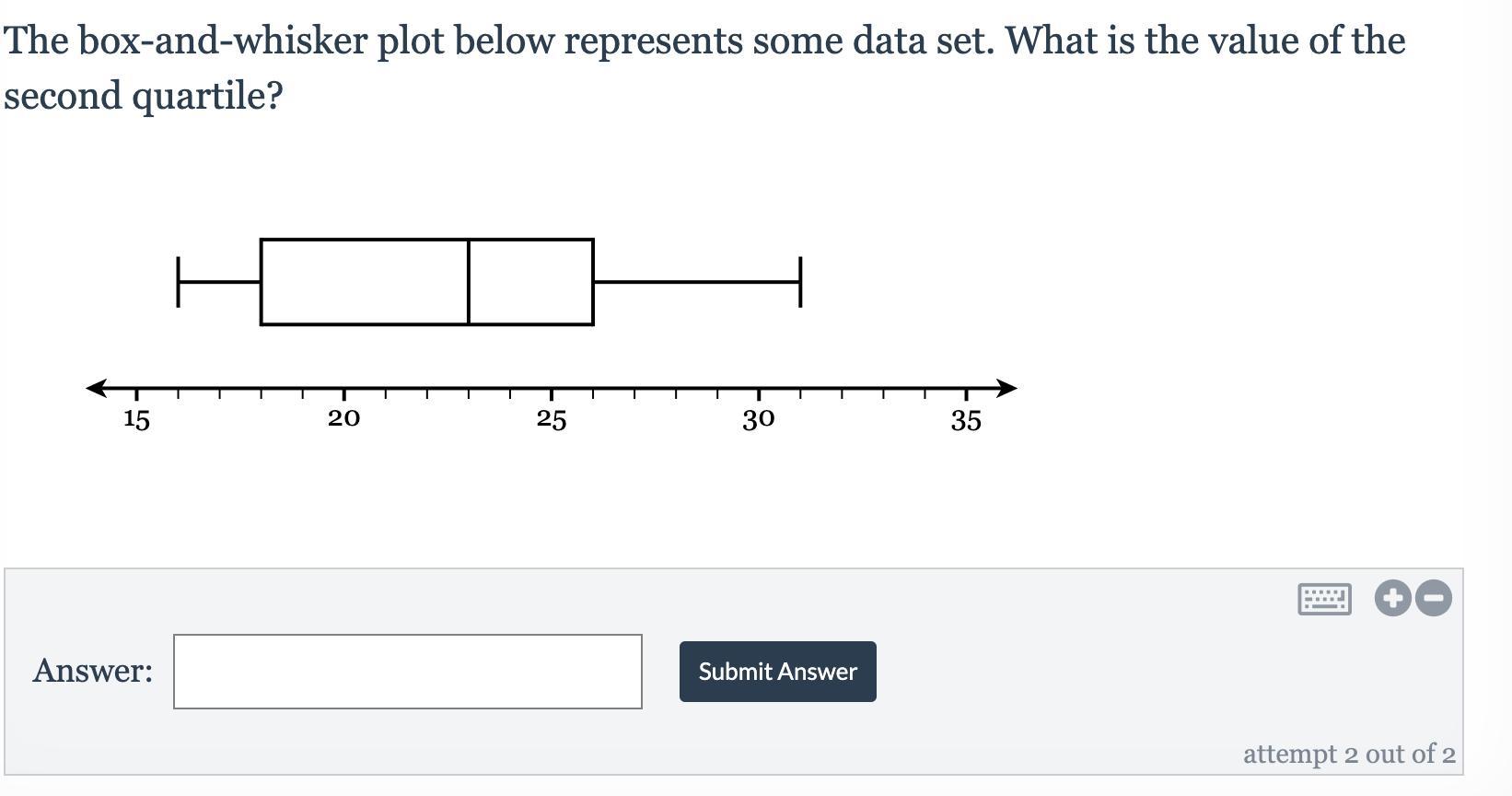Click the axis label 20
This screenshot has height=796, width=1512.
[x=343, y=419]
